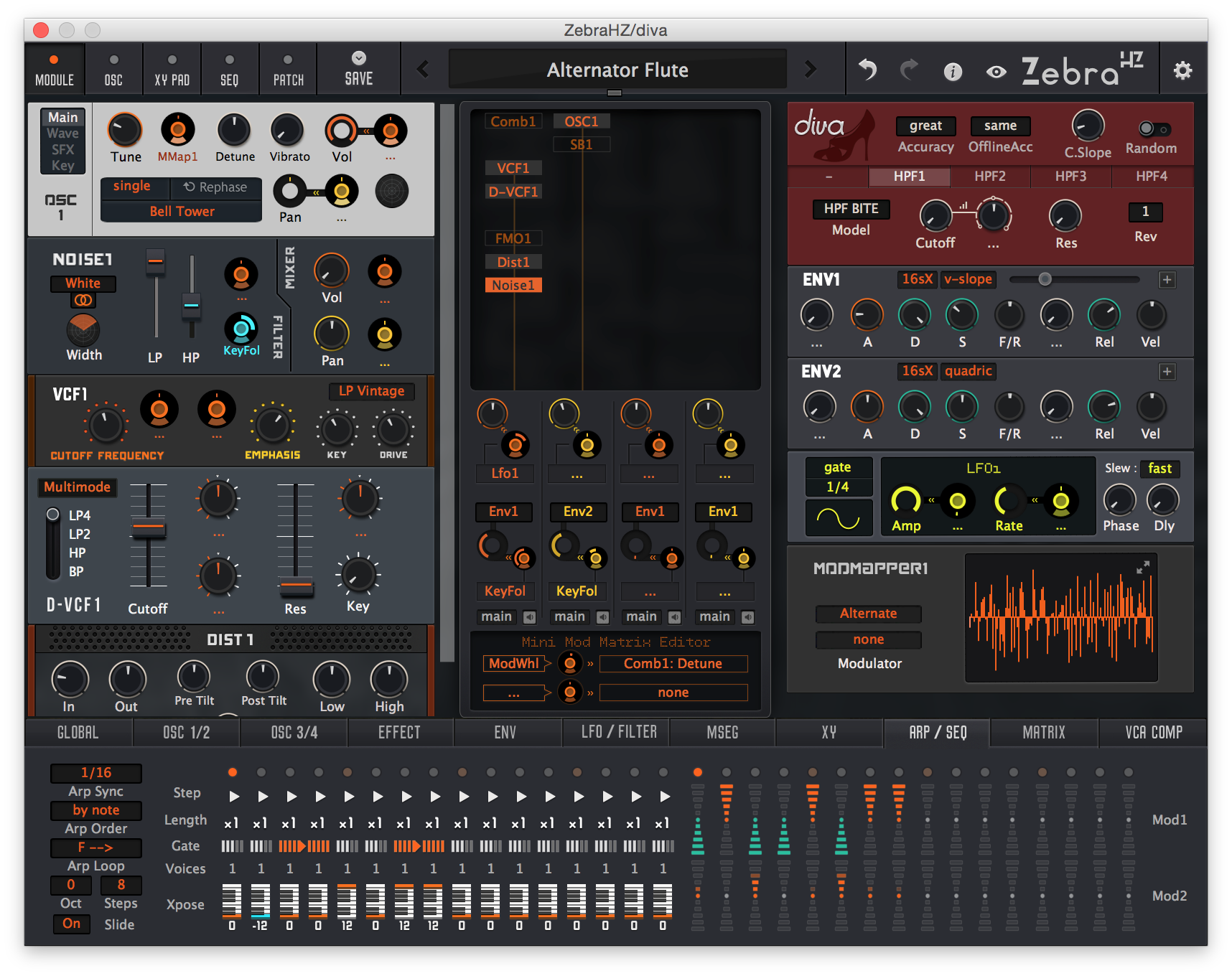Click the Alternate mode in ModMapper1
1232x976 pixels.
868,614
